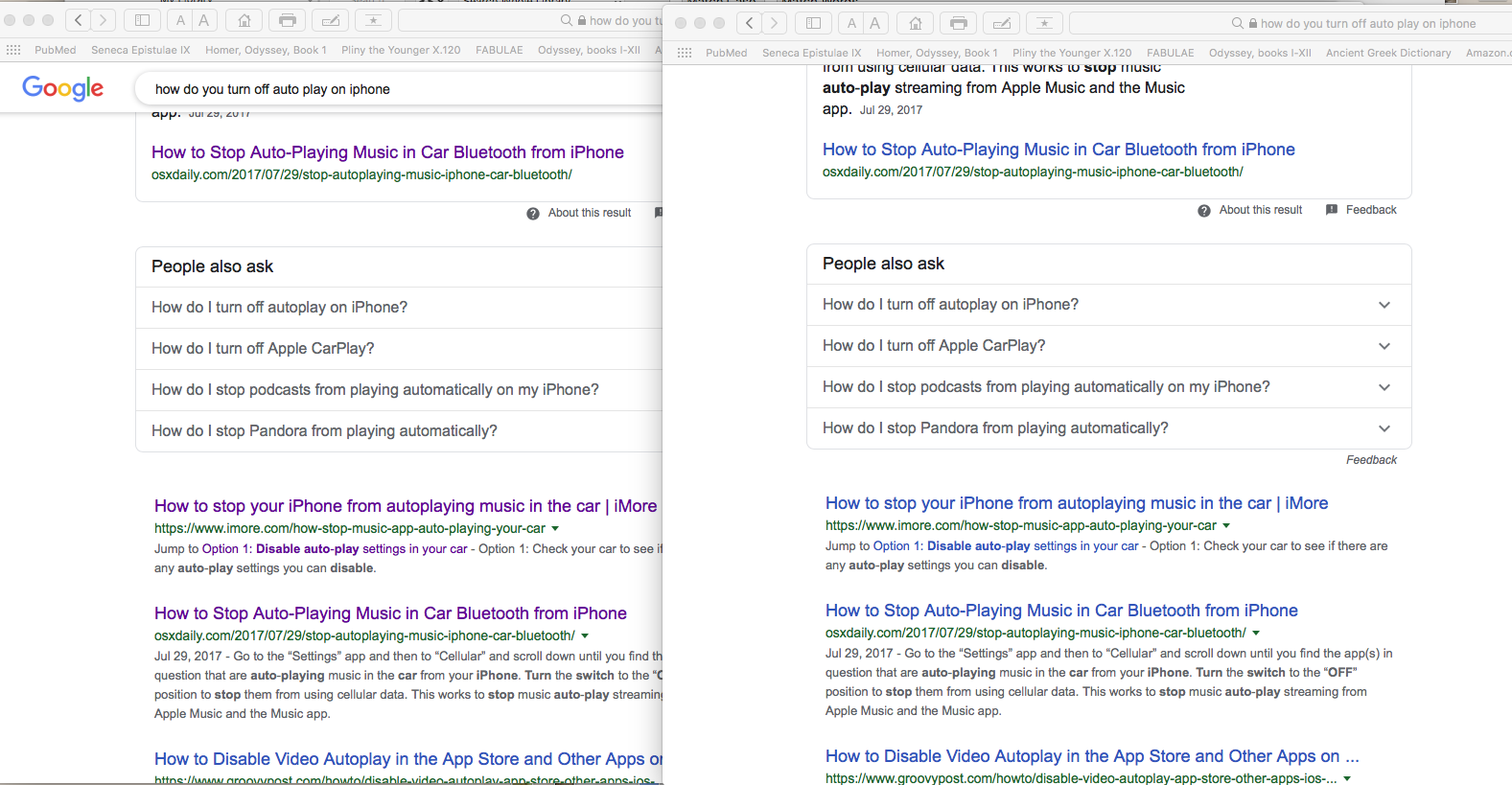Open the favorites grid icon in the left window's bookmarks bar
Image resolution: width=1512 pixels, height=785 pixels.
[x=13, y=50]
